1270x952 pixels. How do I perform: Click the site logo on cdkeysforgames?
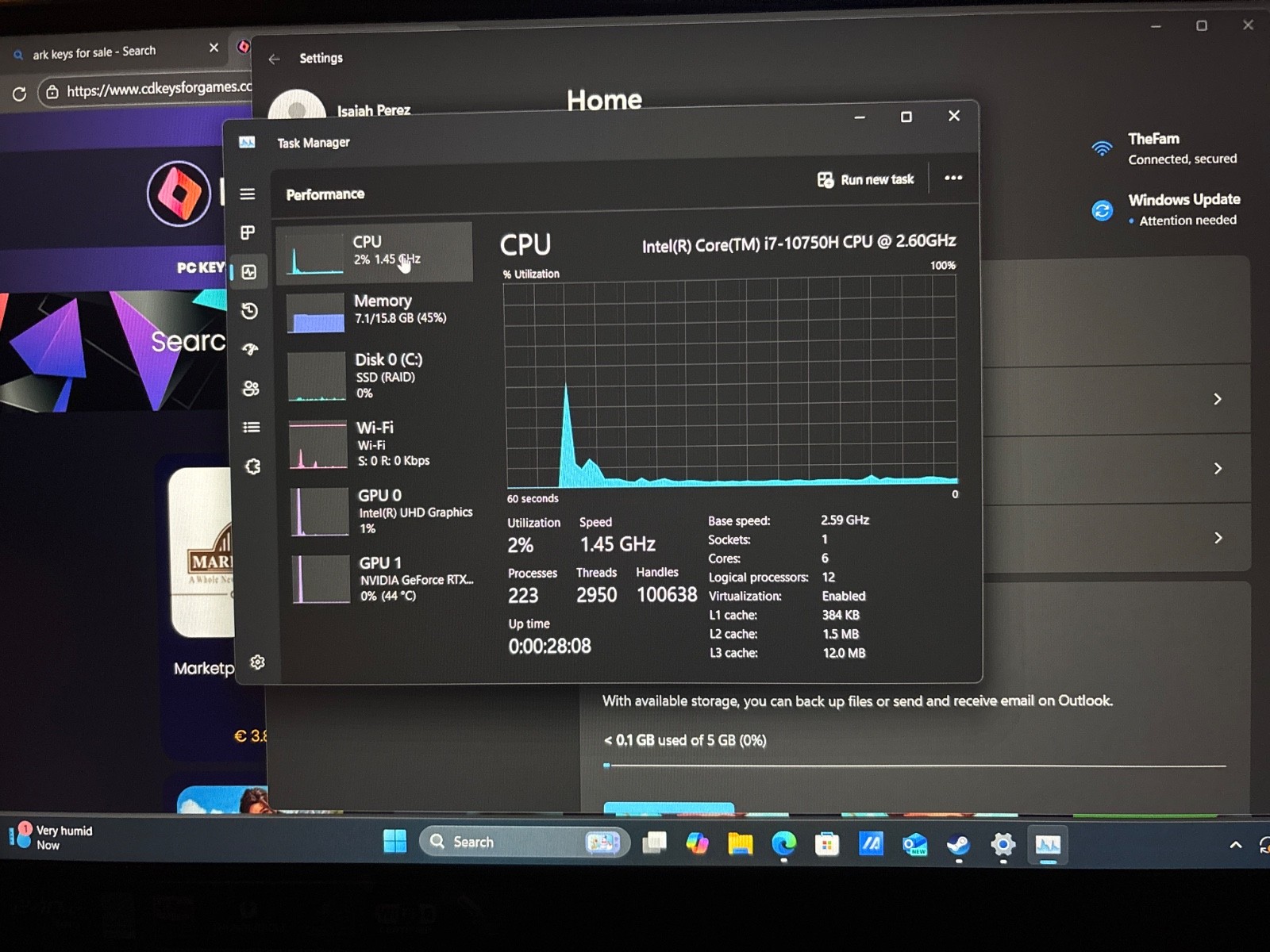click(x=179, y=193)
